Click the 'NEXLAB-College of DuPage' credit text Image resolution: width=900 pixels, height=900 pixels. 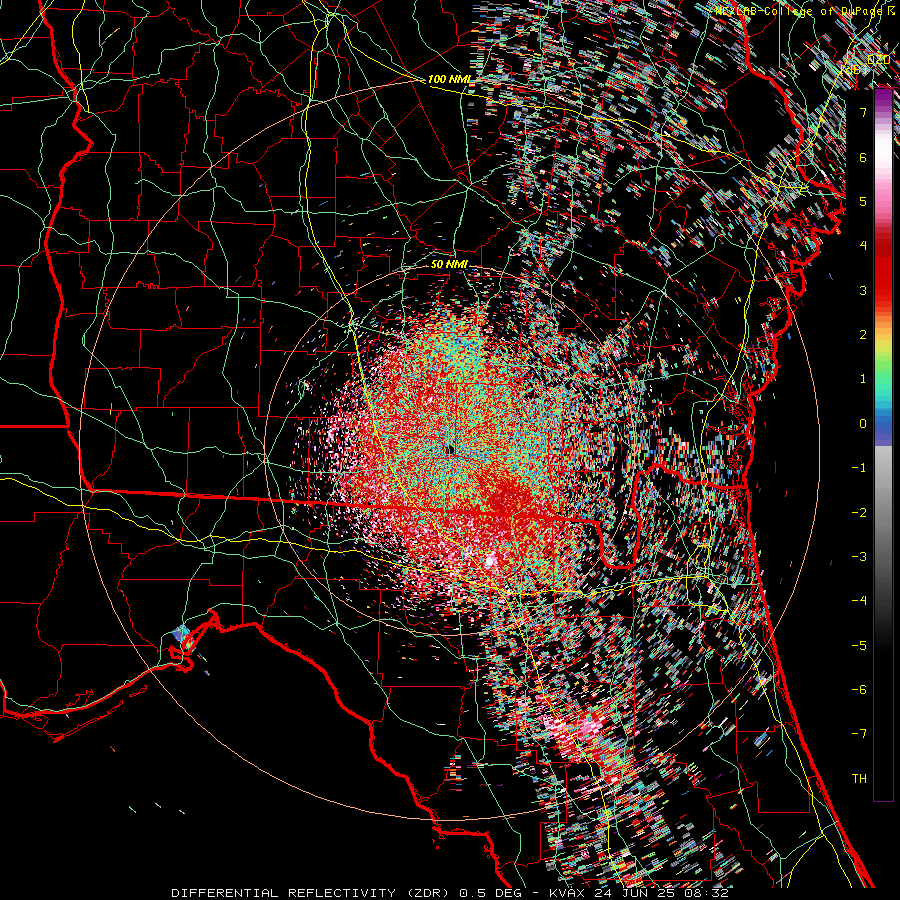(797, 11)
